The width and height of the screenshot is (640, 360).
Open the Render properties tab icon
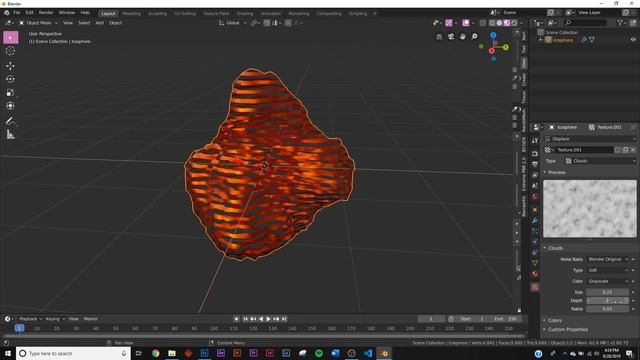[535, 153]
